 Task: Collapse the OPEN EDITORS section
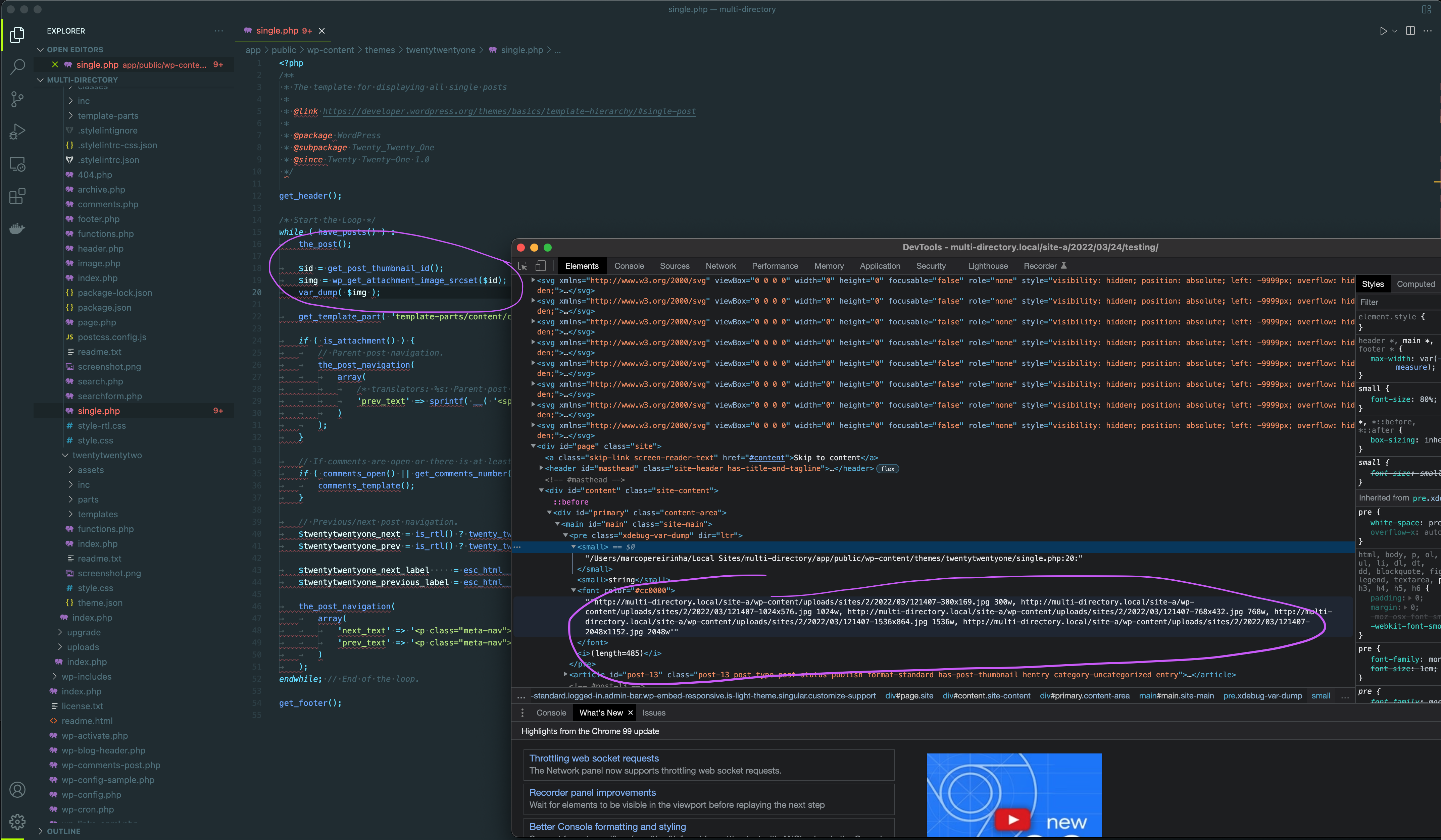[x=40, y=50]
